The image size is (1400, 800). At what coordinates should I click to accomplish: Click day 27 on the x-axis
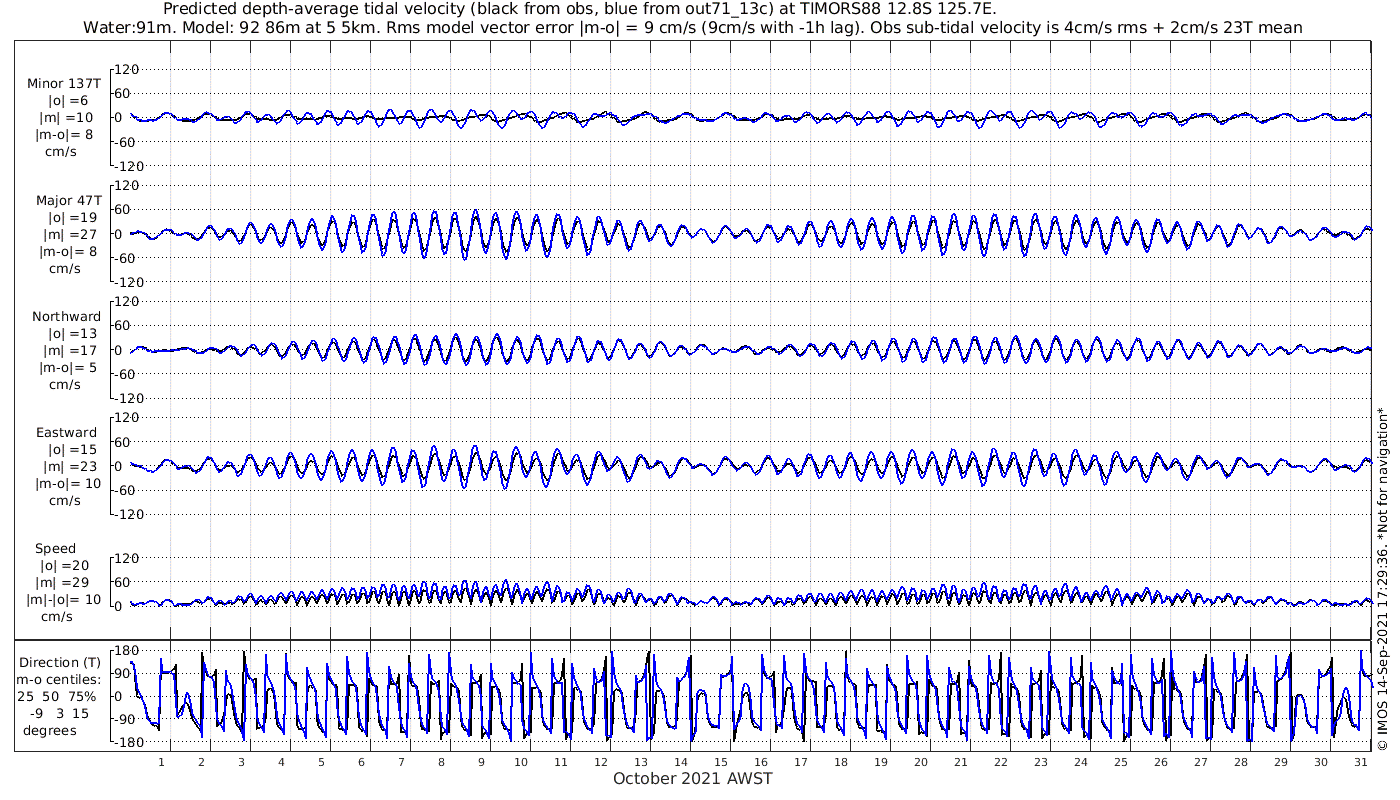(1201, 762)
